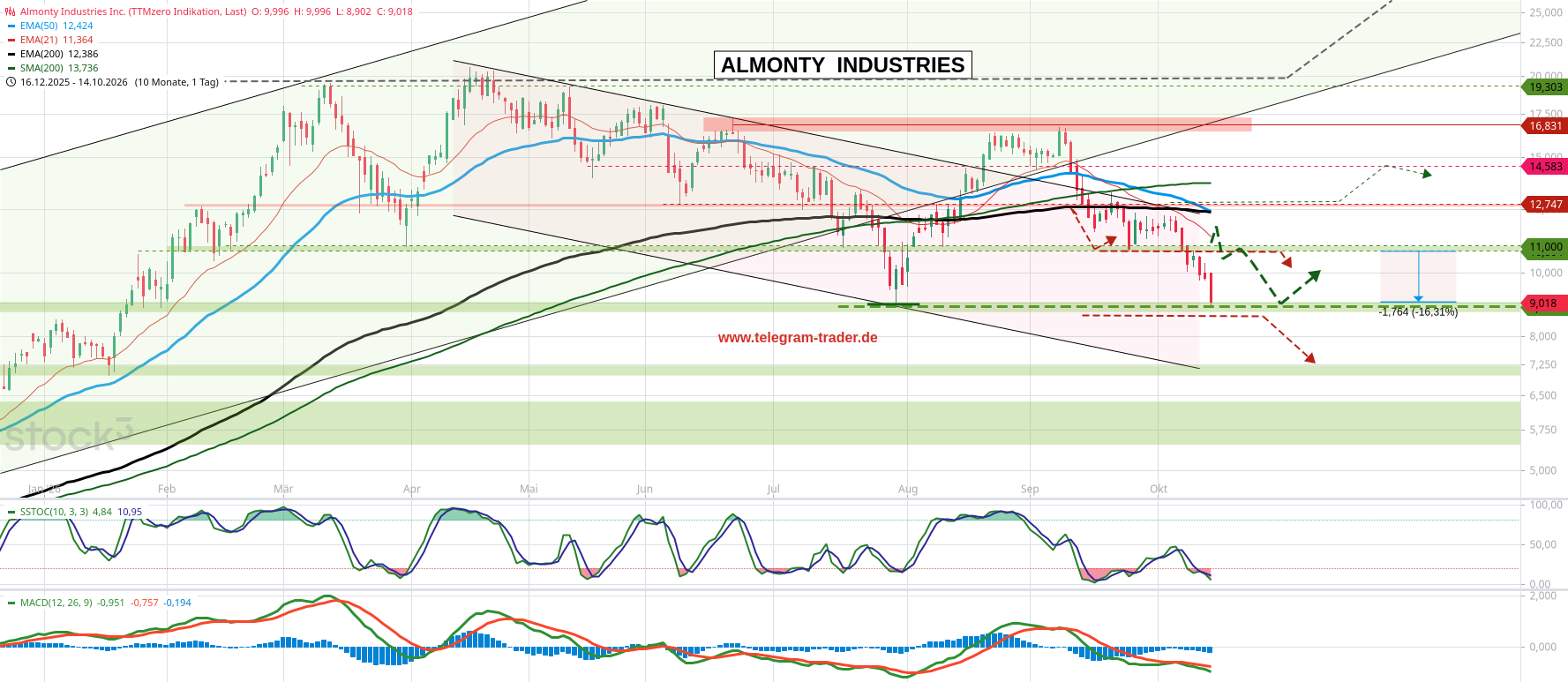
Task: Click the 25,000 price axis value
Action: tap(1546, 12)
